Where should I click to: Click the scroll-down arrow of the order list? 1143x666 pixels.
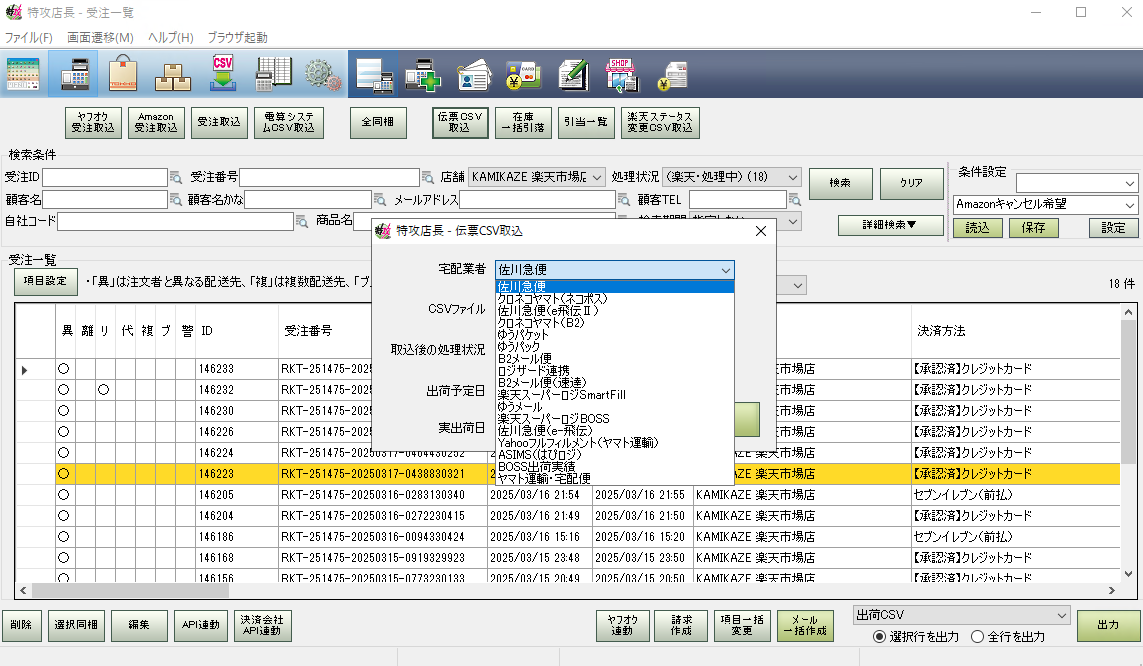[x=1128, y=574]
